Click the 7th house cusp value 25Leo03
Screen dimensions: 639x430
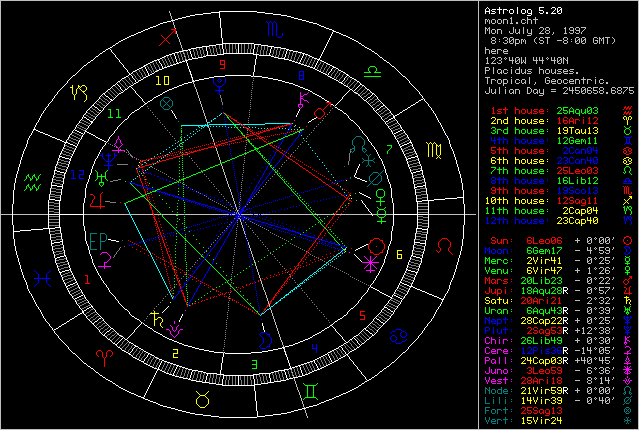pos(577,171)
